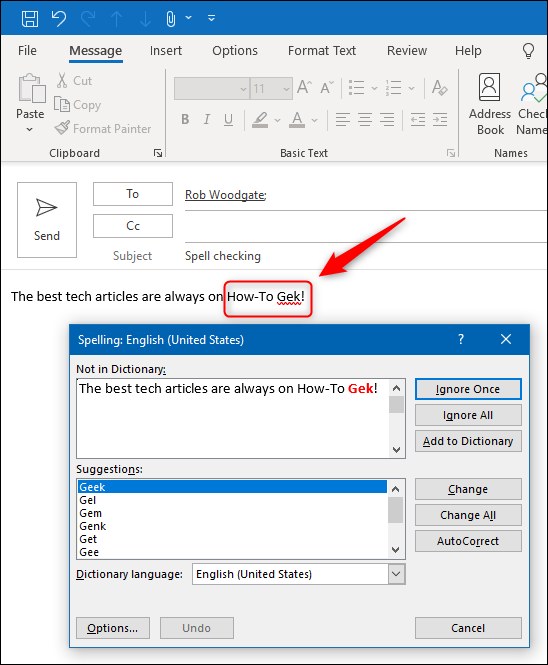Click Ignore Once in Spelling dialog
The width and height of the screenshot is (548, 665).
(x=468, y=389)
